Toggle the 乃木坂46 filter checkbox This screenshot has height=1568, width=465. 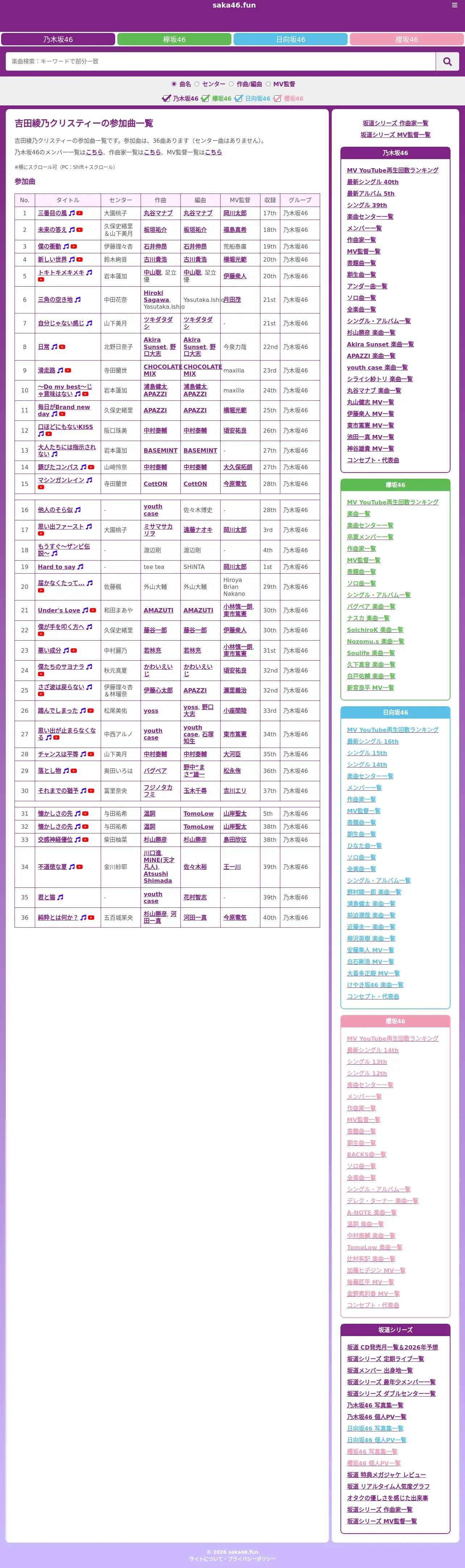166,98
